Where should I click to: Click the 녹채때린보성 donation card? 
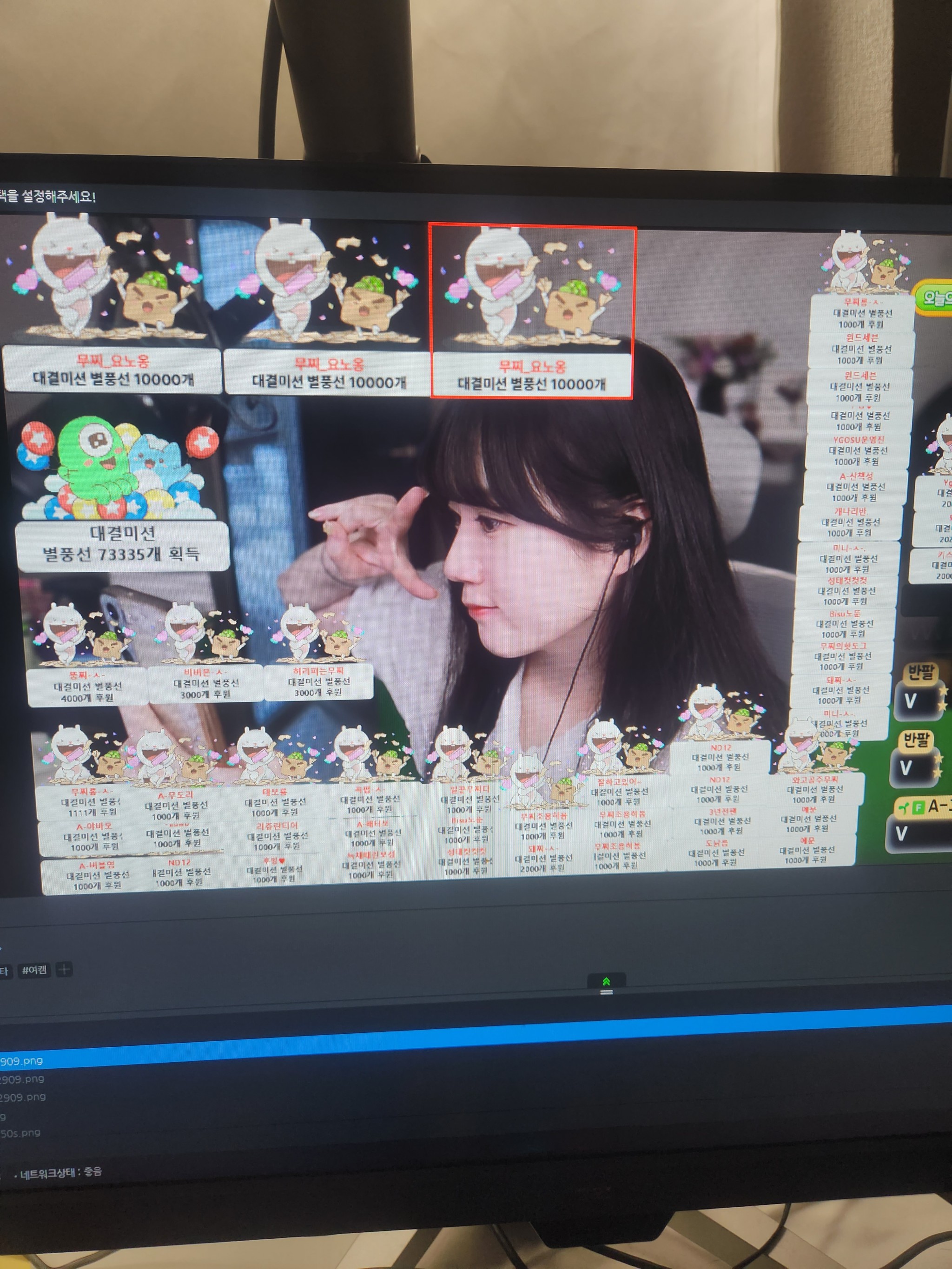(370, 865)
